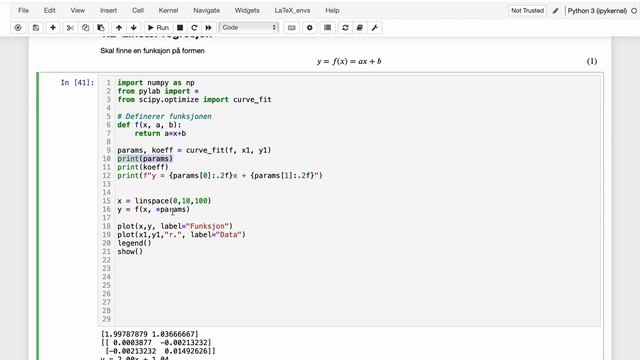
Task: Cut selected cell with scissors icon
Action: (x=70, y=27)
